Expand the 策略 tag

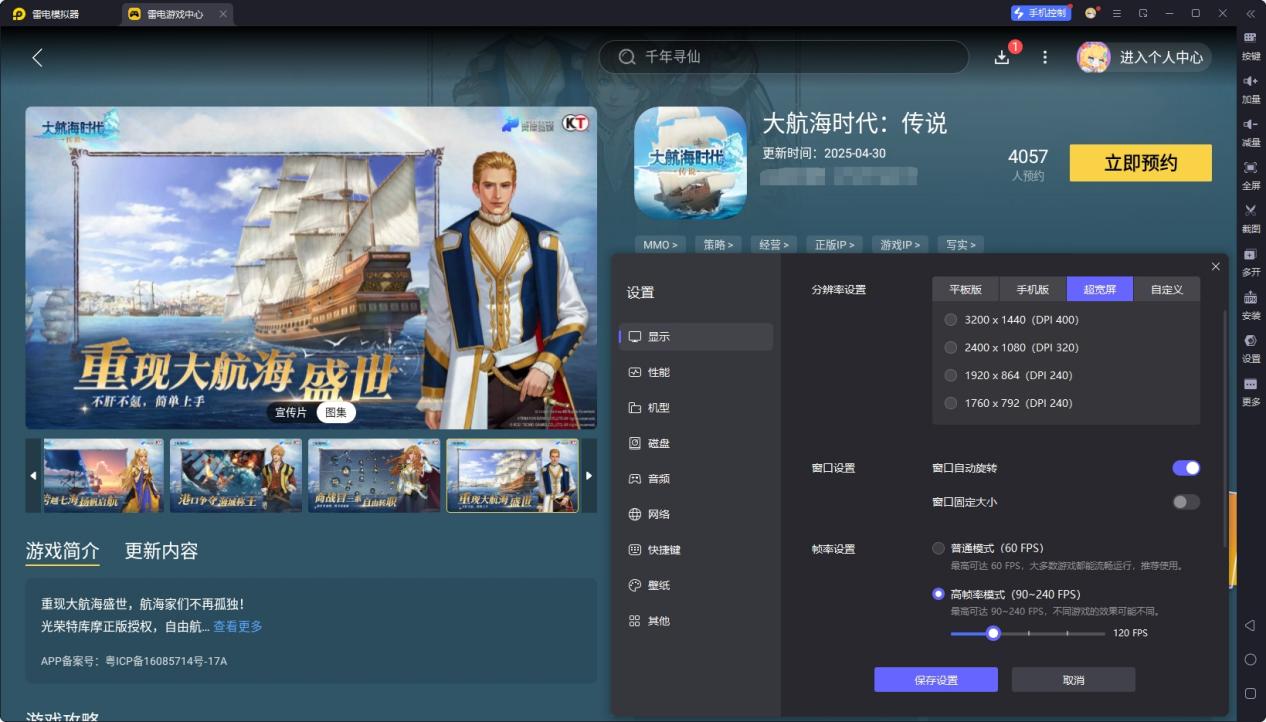718,244
